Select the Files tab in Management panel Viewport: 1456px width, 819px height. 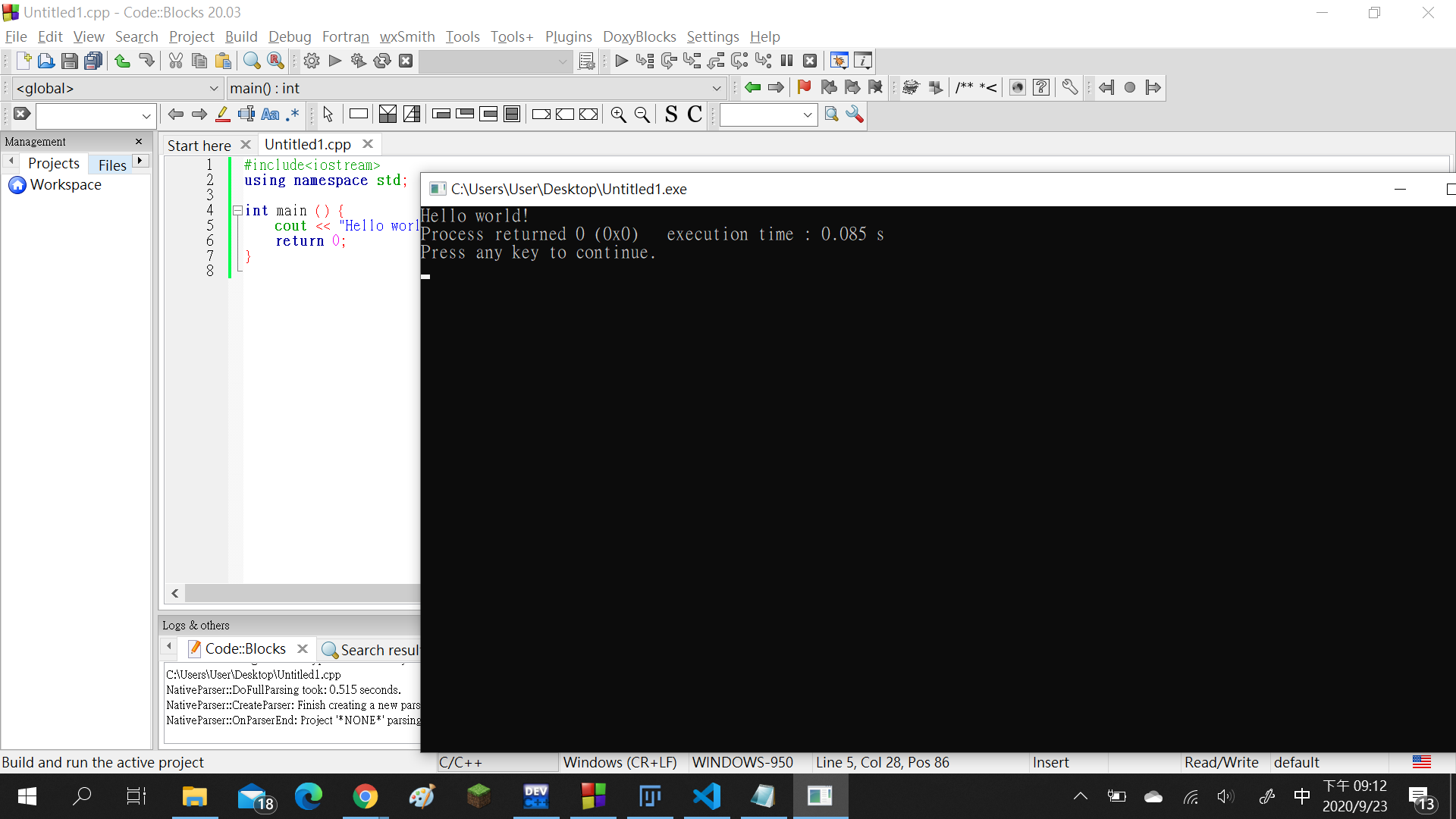click(x=111, y=165)
